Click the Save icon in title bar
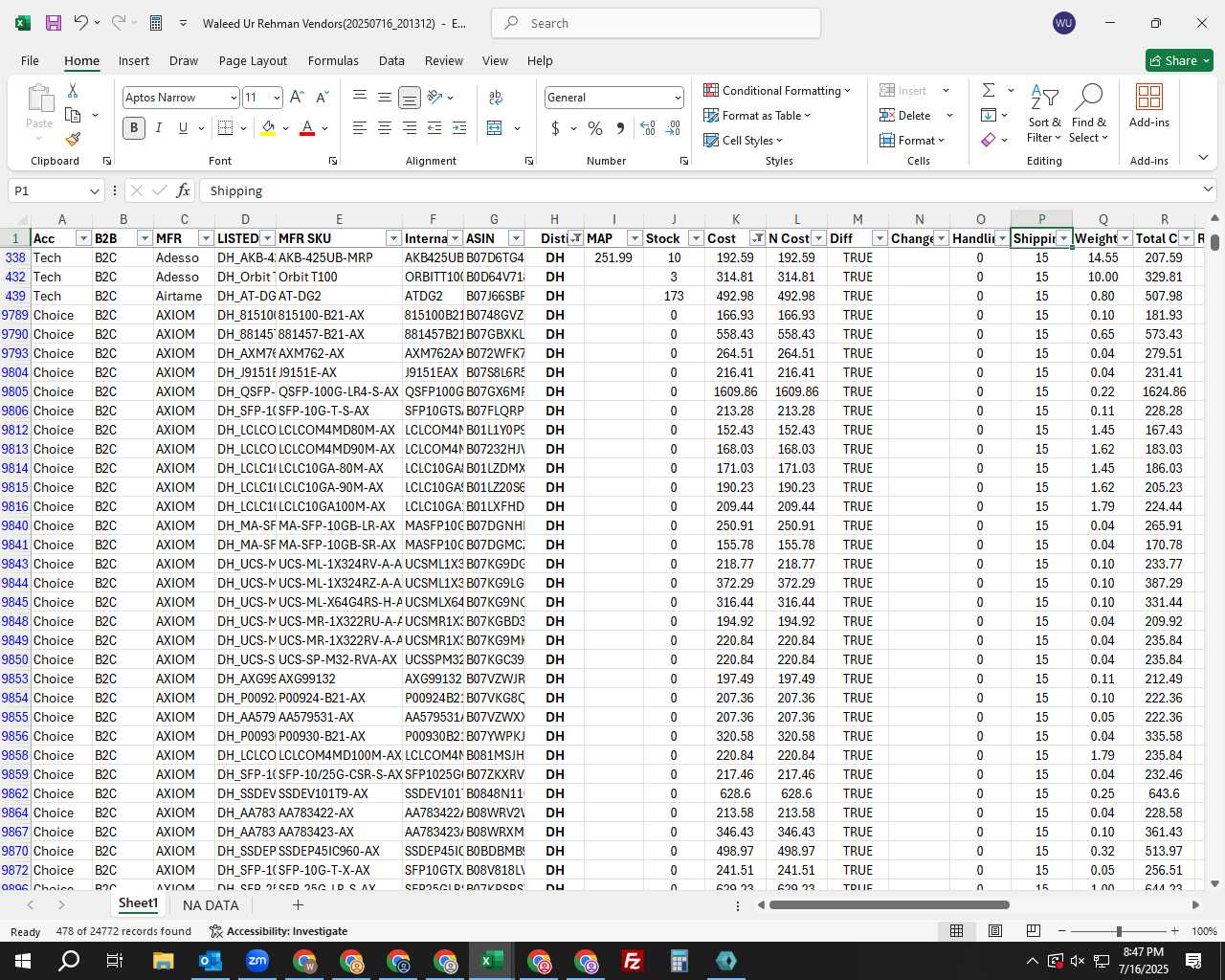Screen dimensions: 1225x980 coord(54,22)
